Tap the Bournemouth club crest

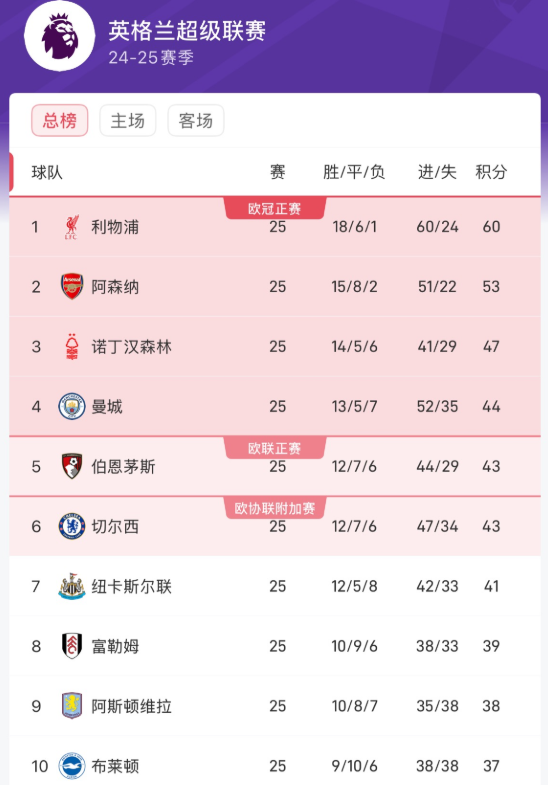click(72, 466)
